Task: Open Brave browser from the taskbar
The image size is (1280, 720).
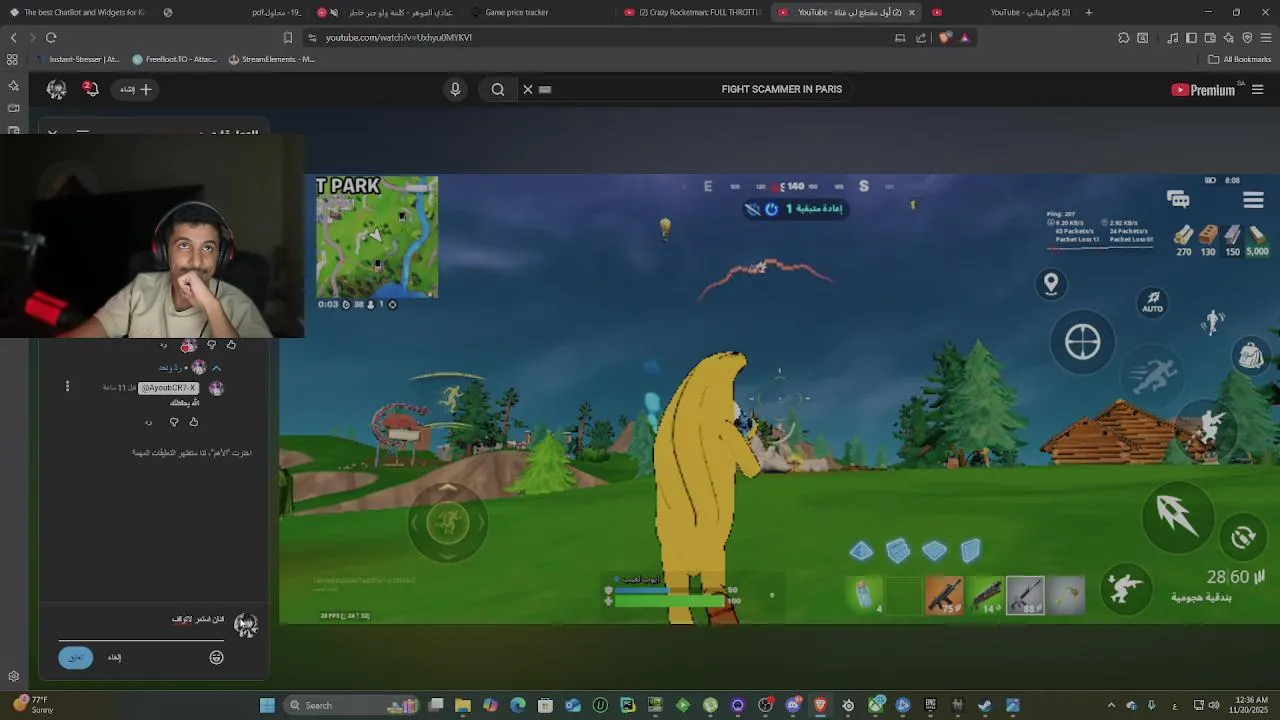Action: point(820,705)
